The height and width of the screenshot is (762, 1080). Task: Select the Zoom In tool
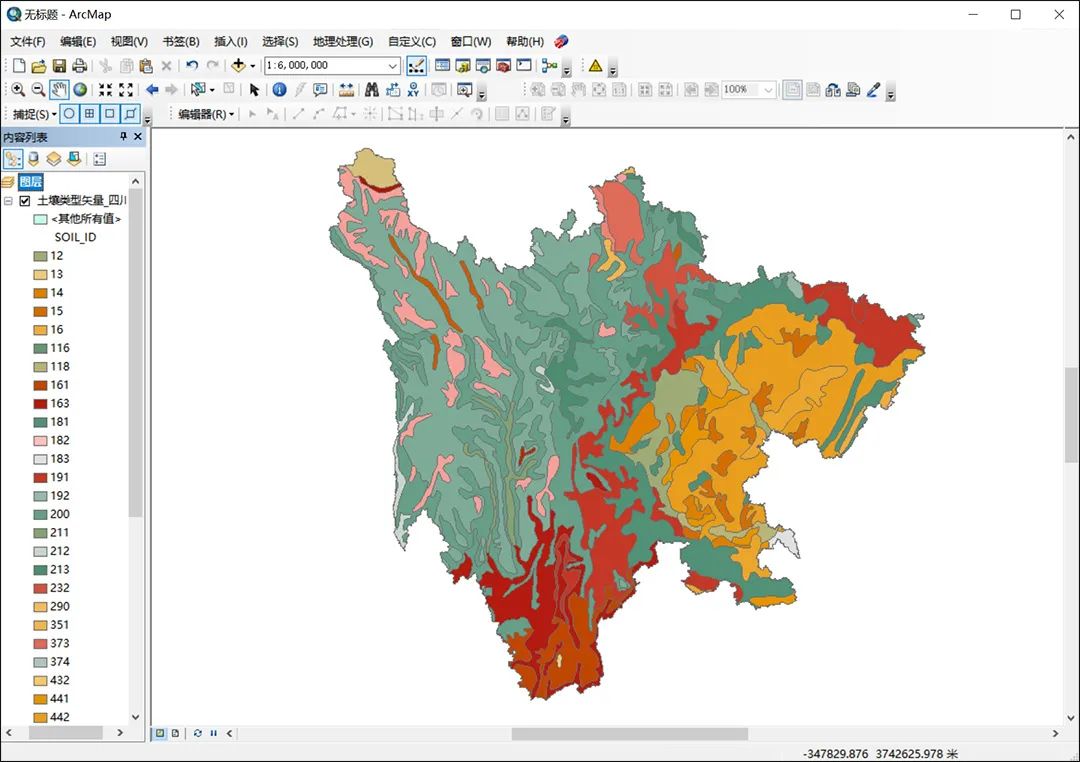click(19, 90)
